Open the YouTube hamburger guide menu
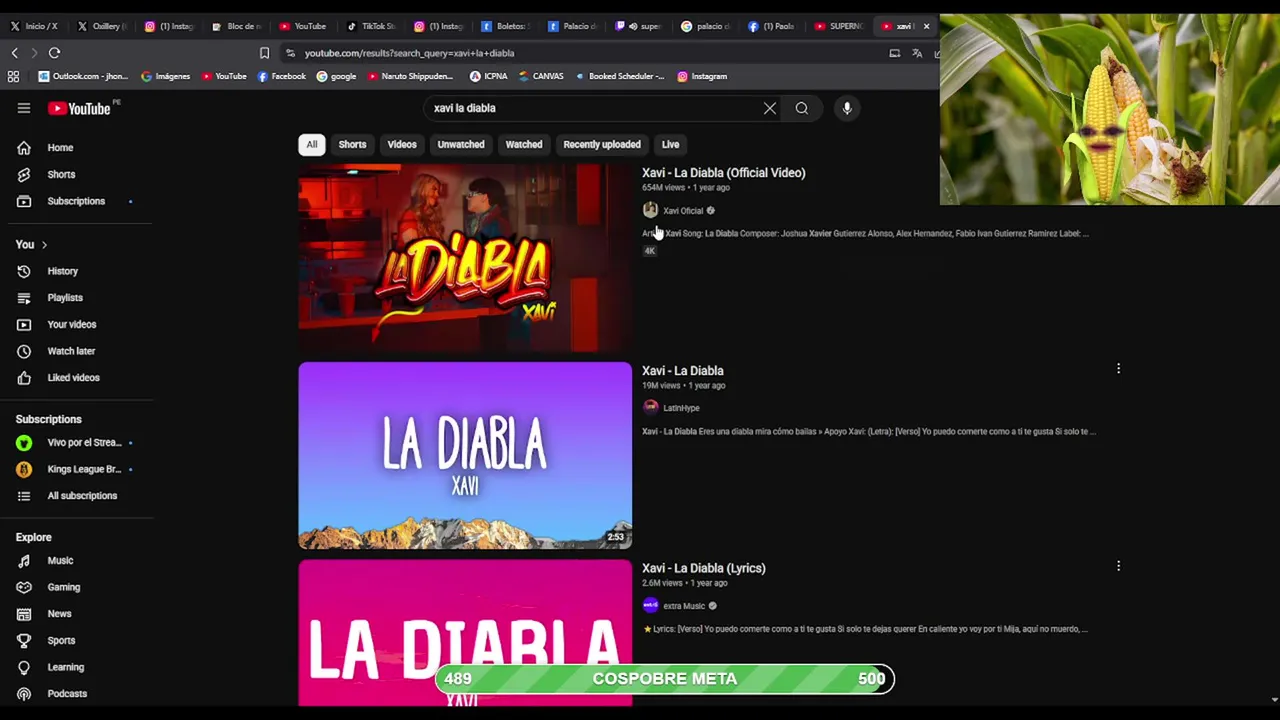Image resolution: width=1280 pixels, height=720 pixels. 24,108
